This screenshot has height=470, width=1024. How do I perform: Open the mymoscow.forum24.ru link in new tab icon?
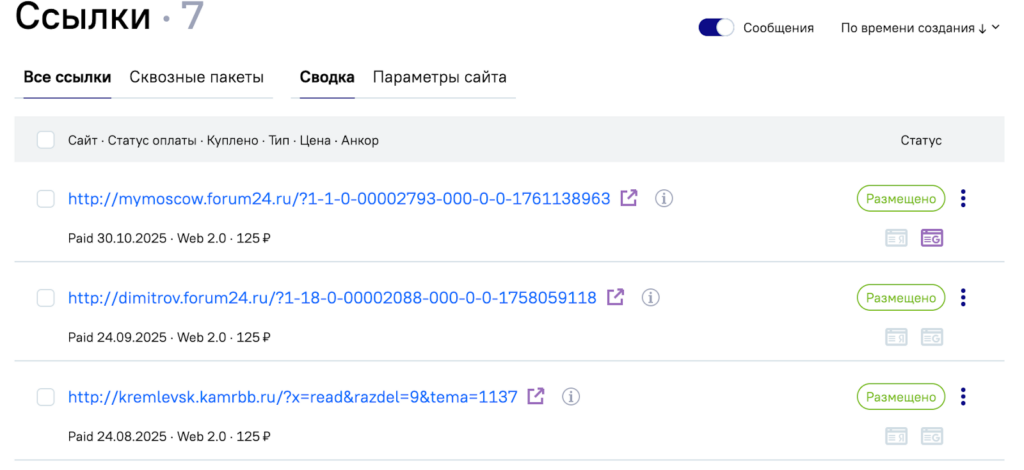tap(629, 198)
